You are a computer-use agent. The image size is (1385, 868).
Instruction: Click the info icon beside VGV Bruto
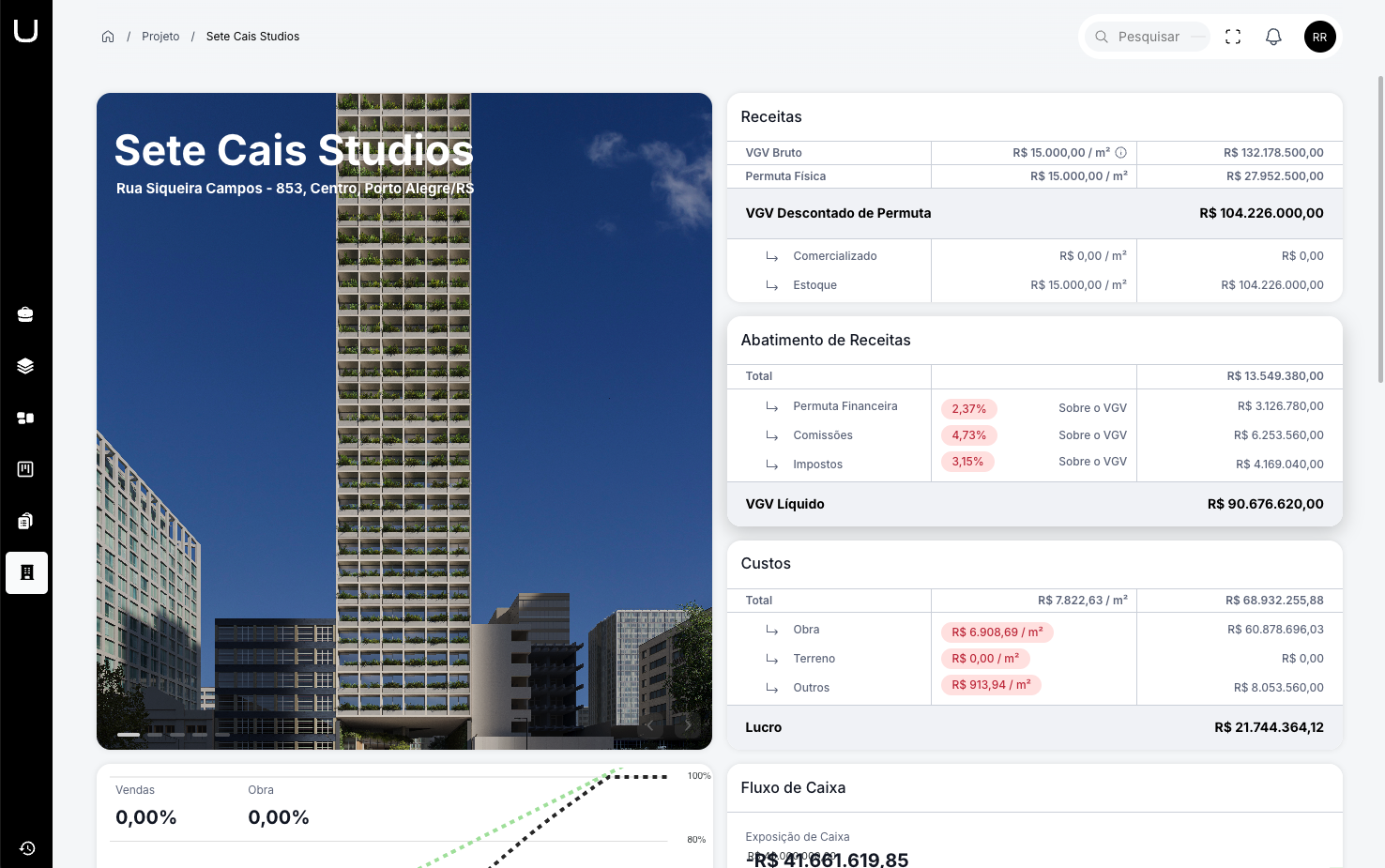[1120, 152]
